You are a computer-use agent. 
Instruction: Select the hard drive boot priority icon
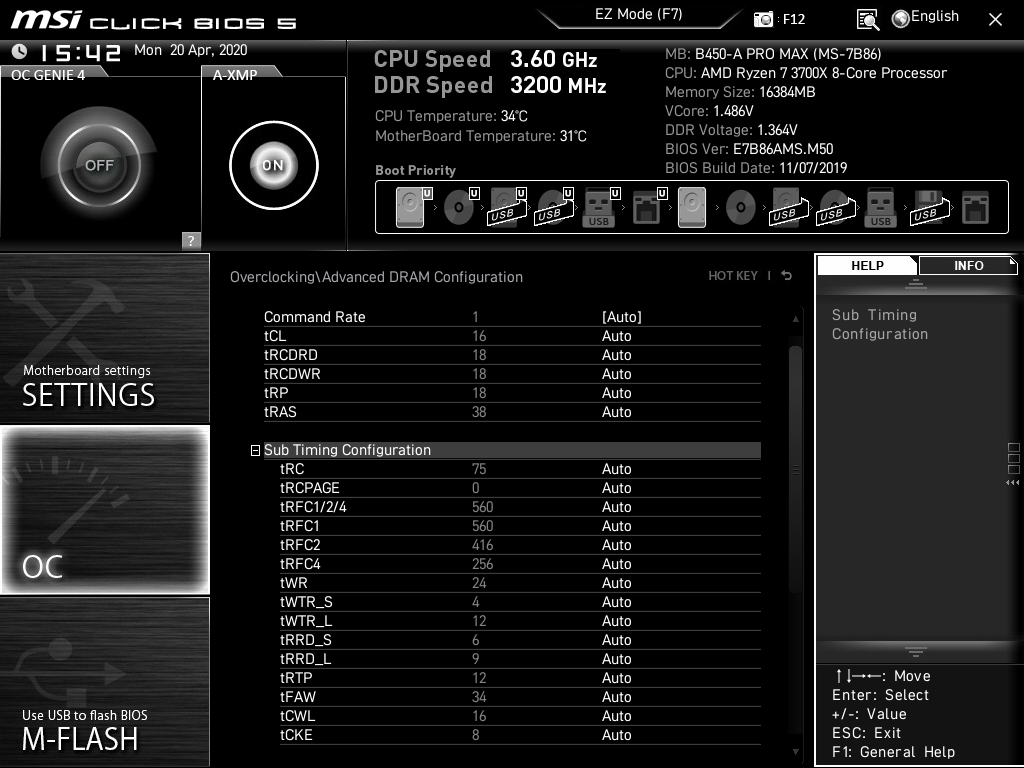(x=408, y=208)
